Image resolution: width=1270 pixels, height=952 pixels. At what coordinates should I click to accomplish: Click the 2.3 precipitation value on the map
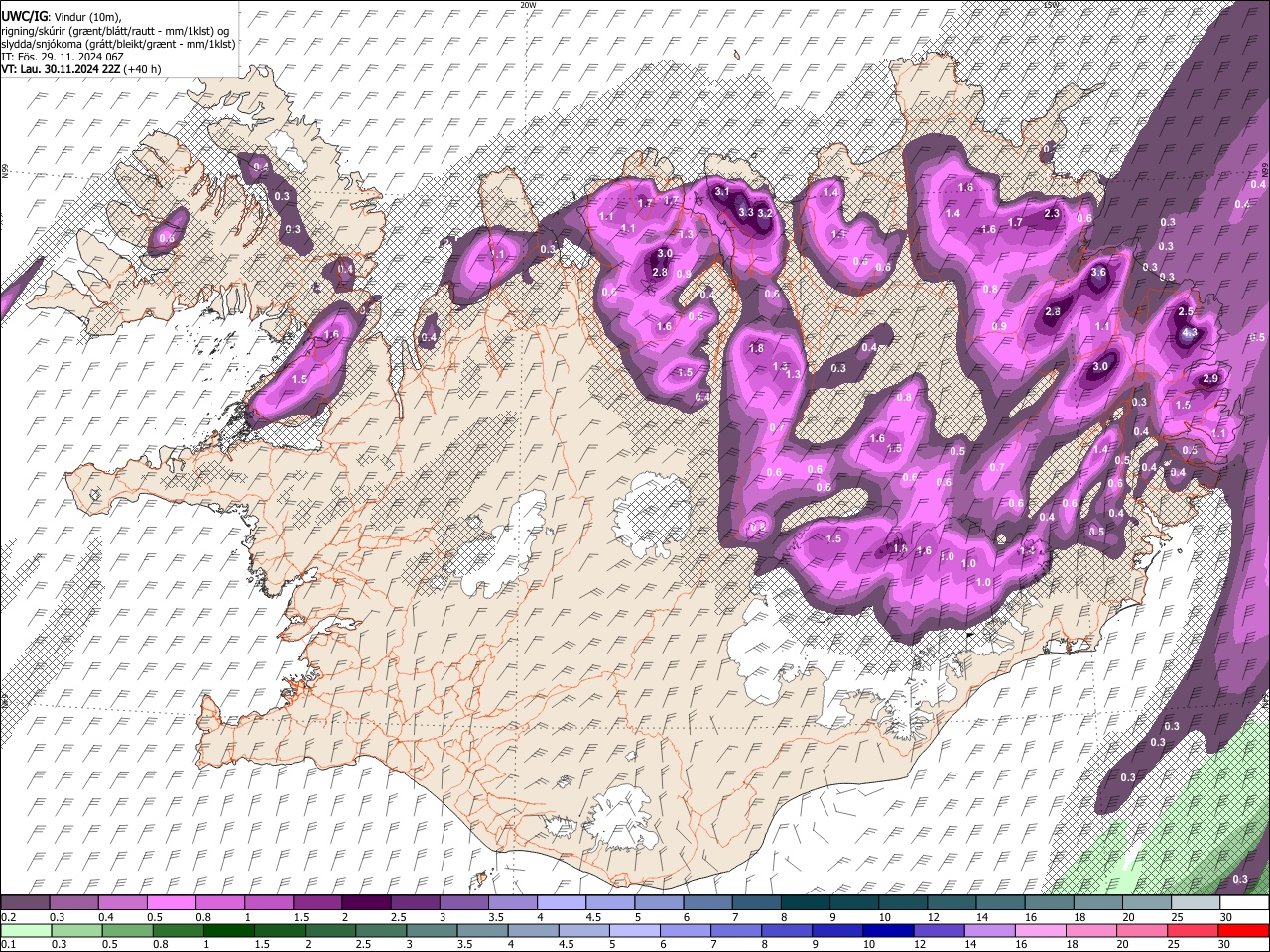(1053, 214)
